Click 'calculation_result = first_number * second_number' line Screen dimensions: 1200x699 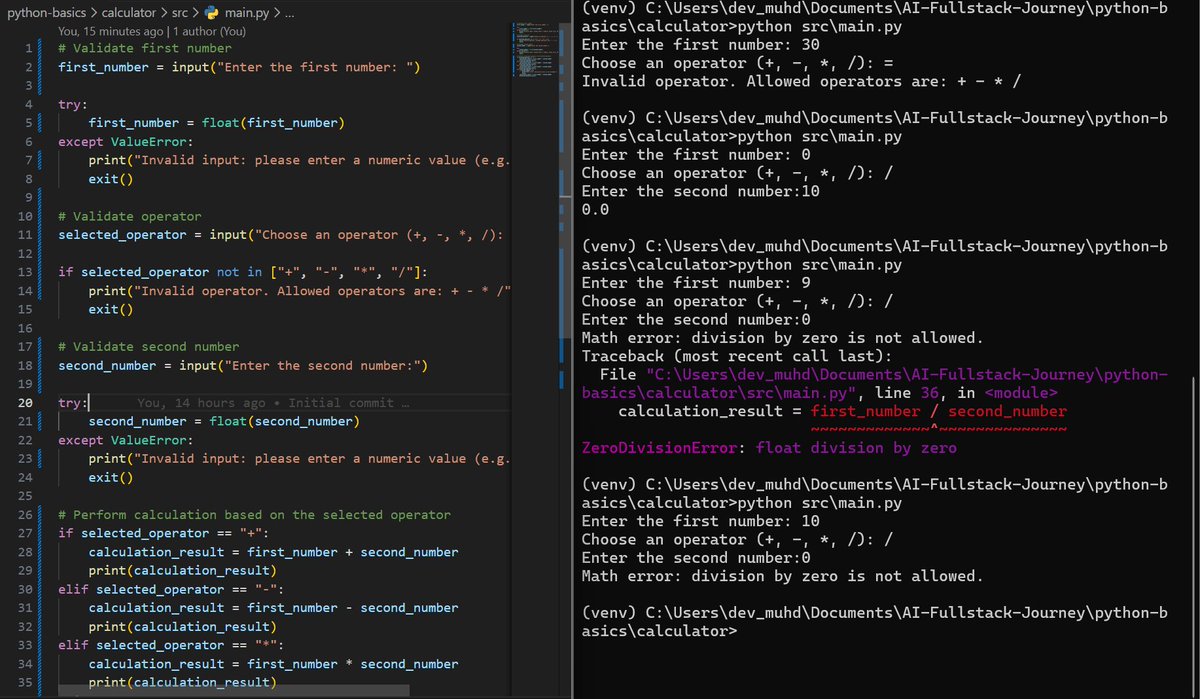click(273, 664)
